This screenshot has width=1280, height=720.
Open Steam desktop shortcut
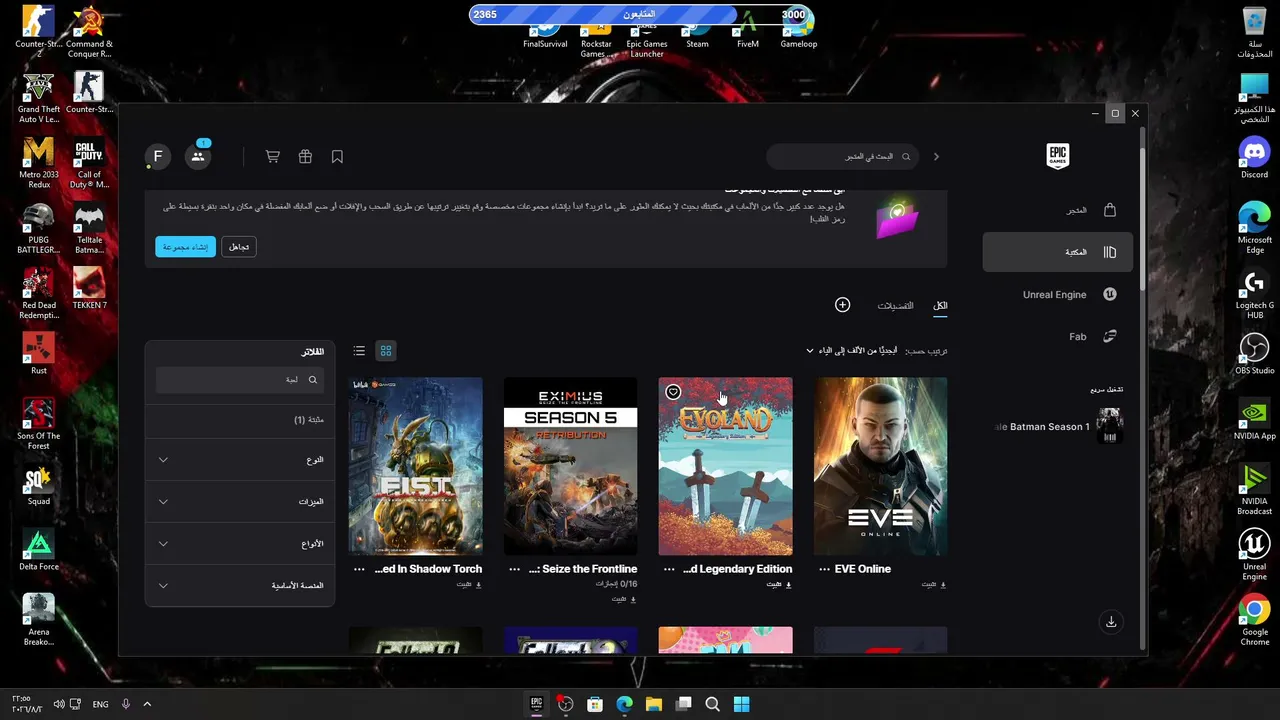697,30
